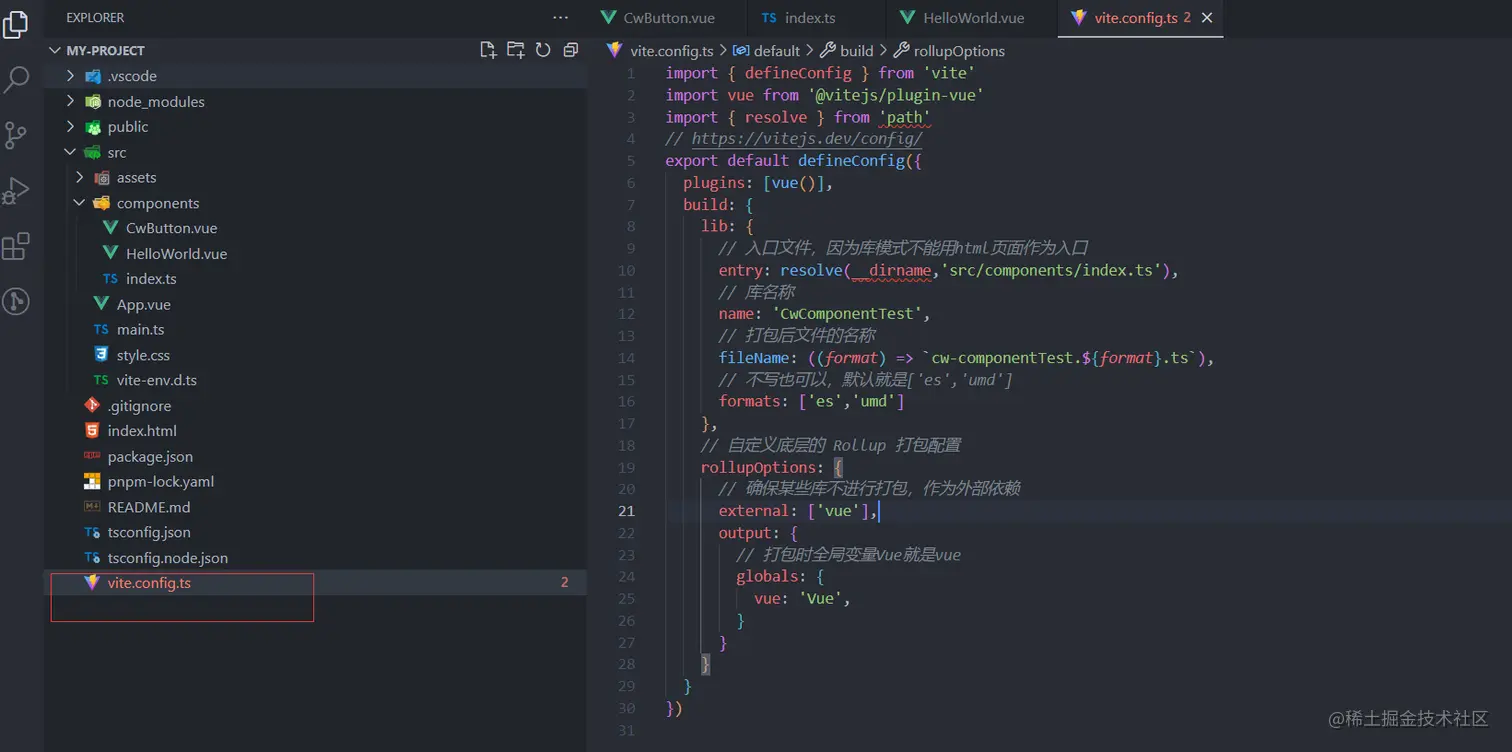The height and width of the screenshot is (752, 1512).
Task: Click the rollupOptions breadcrumb segment
Action: [x=959, y=51]
